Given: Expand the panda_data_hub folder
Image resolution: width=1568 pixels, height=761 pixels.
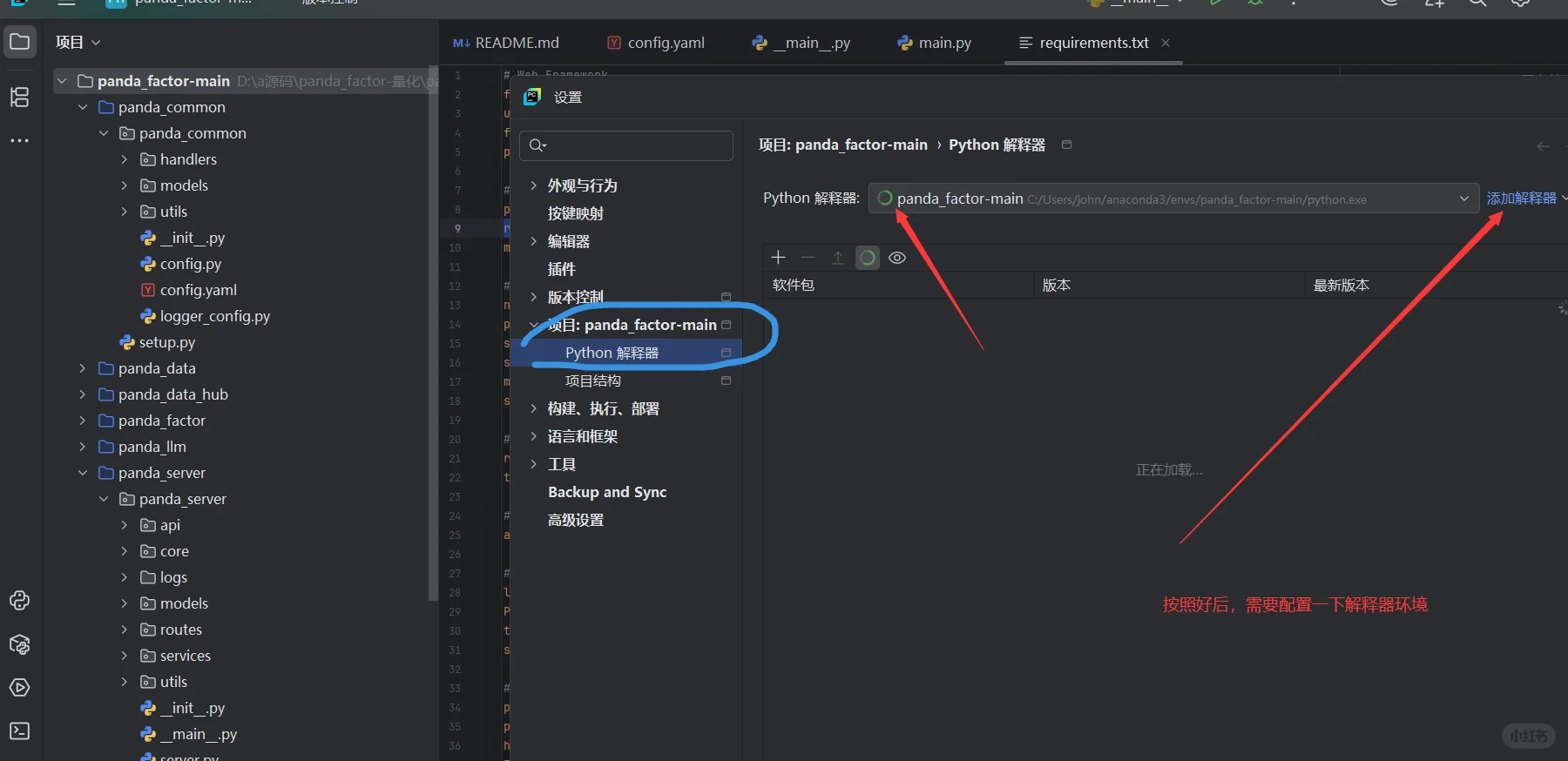Looking at the screenshot, I should click(x=83, y=394).
